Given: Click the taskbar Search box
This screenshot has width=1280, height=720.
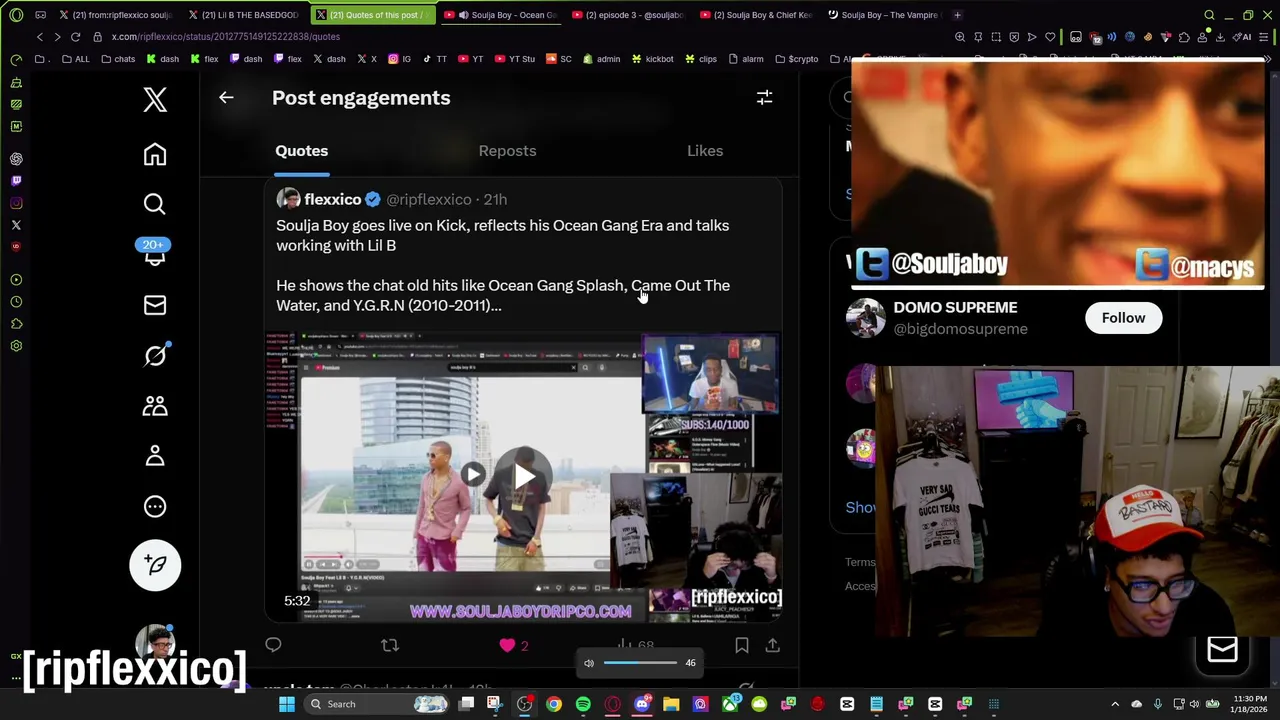Looking at the screenshot, I should click(378, 704).
